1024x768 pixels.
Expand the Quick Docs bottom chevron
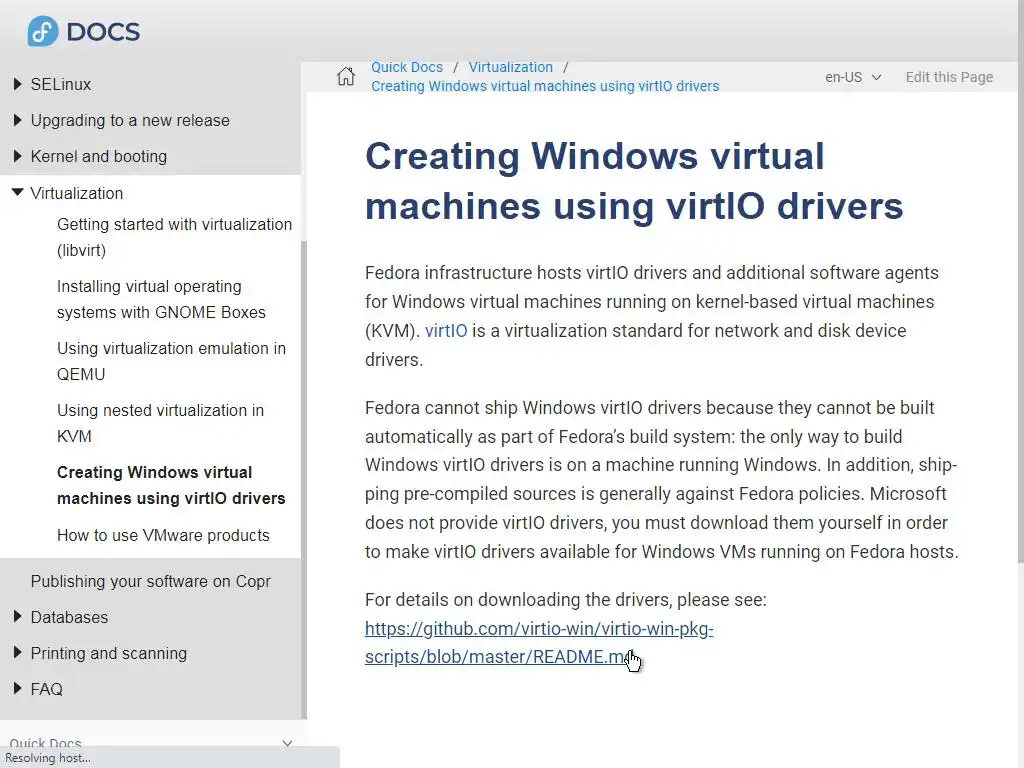point(287,743)
